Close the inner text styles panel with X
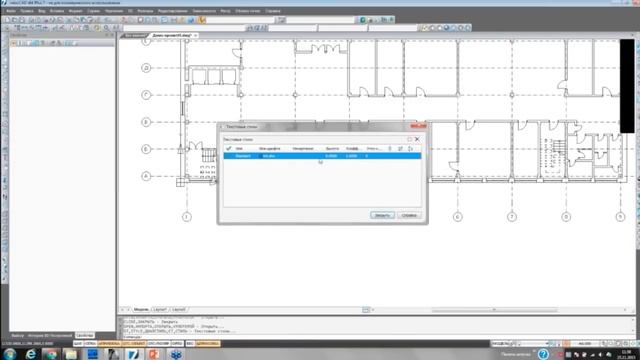 click(417, 139)
